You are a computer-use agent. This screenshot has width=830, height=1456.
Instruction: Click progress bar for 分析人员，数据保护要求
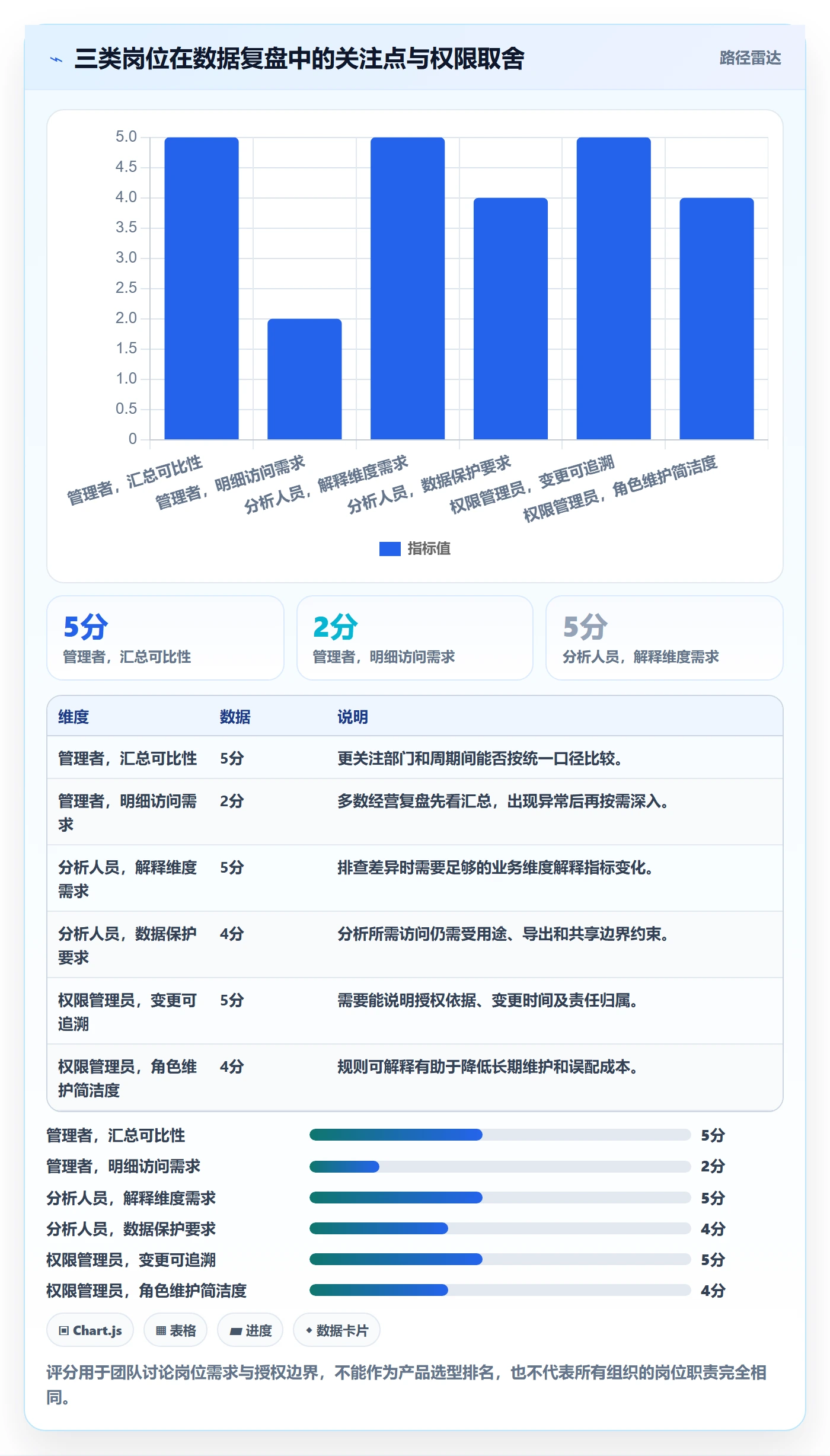pyautogui.click(x=500, y=1228)
